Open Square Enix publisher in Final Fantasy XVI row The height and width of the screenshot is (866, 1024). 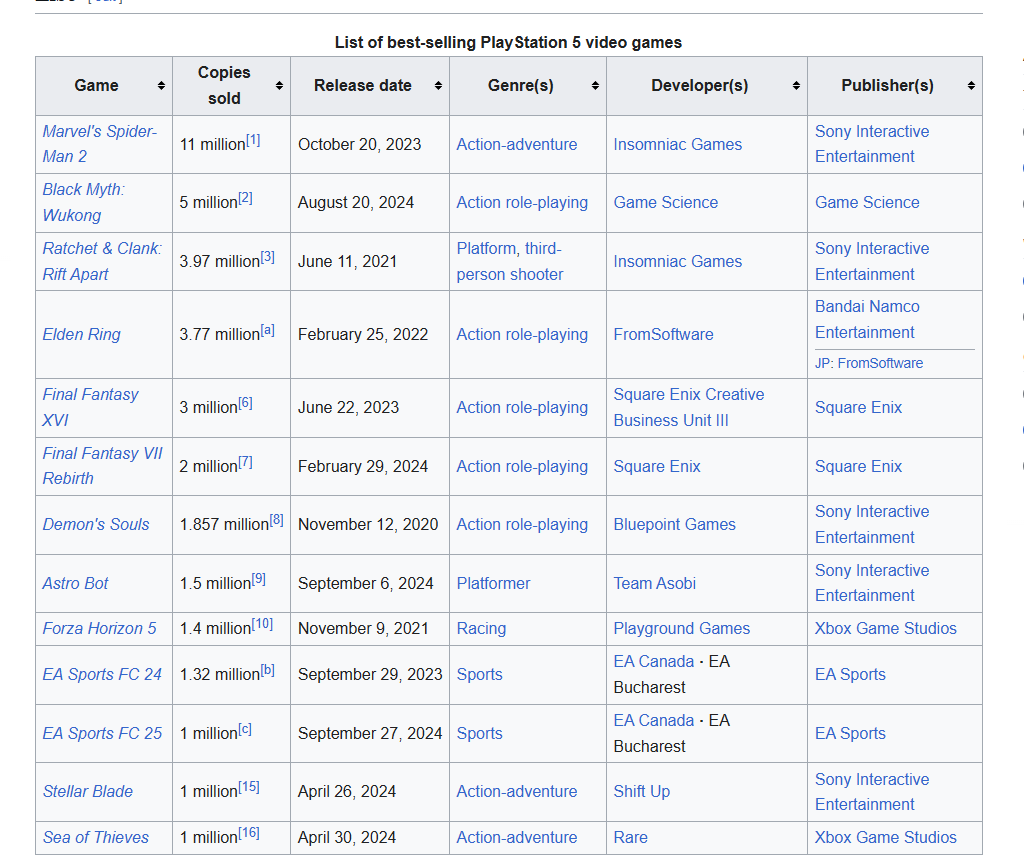(858, 408)
